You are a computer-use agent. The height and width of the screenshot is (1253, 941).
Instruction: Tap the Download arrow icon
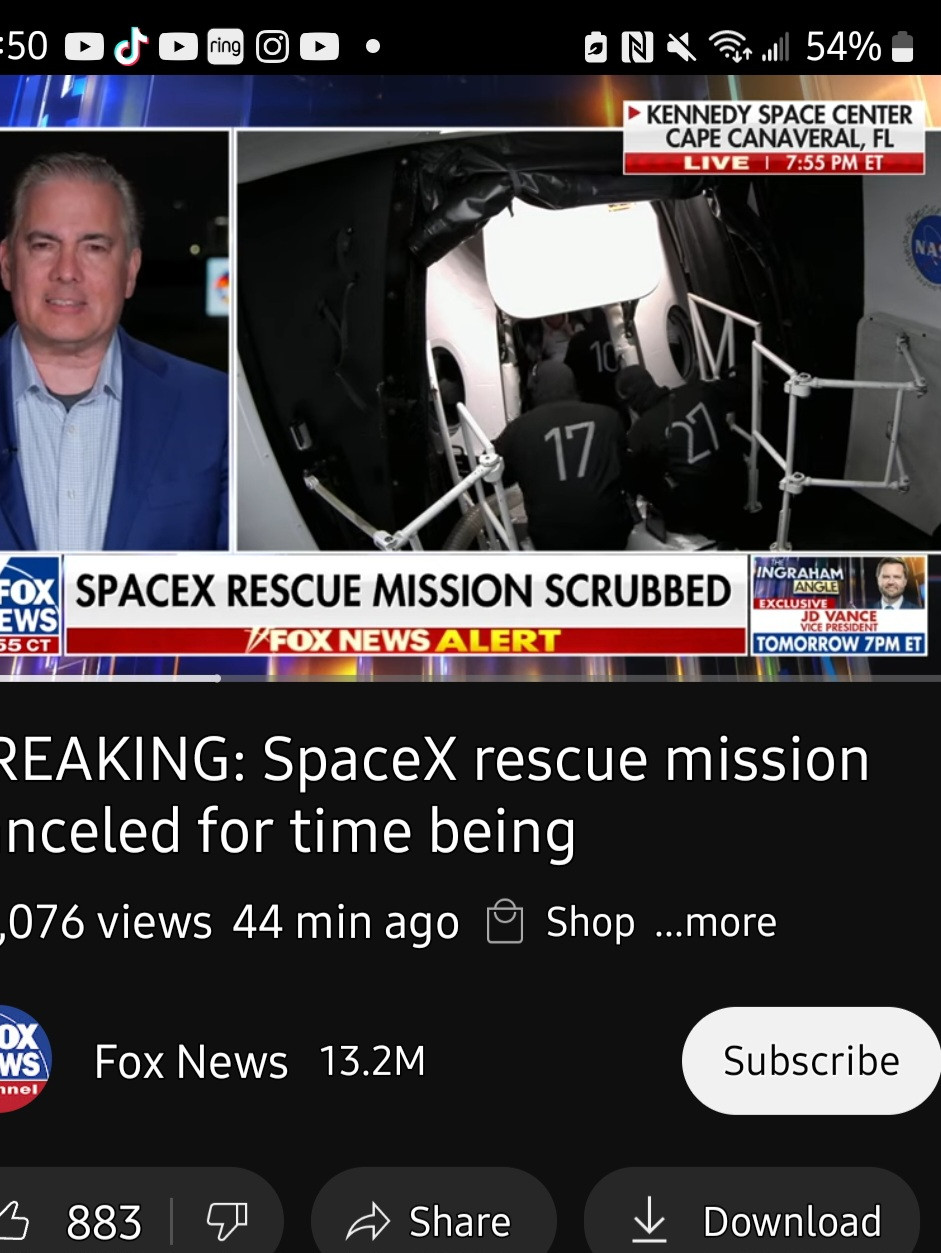tap(649, 1220)
